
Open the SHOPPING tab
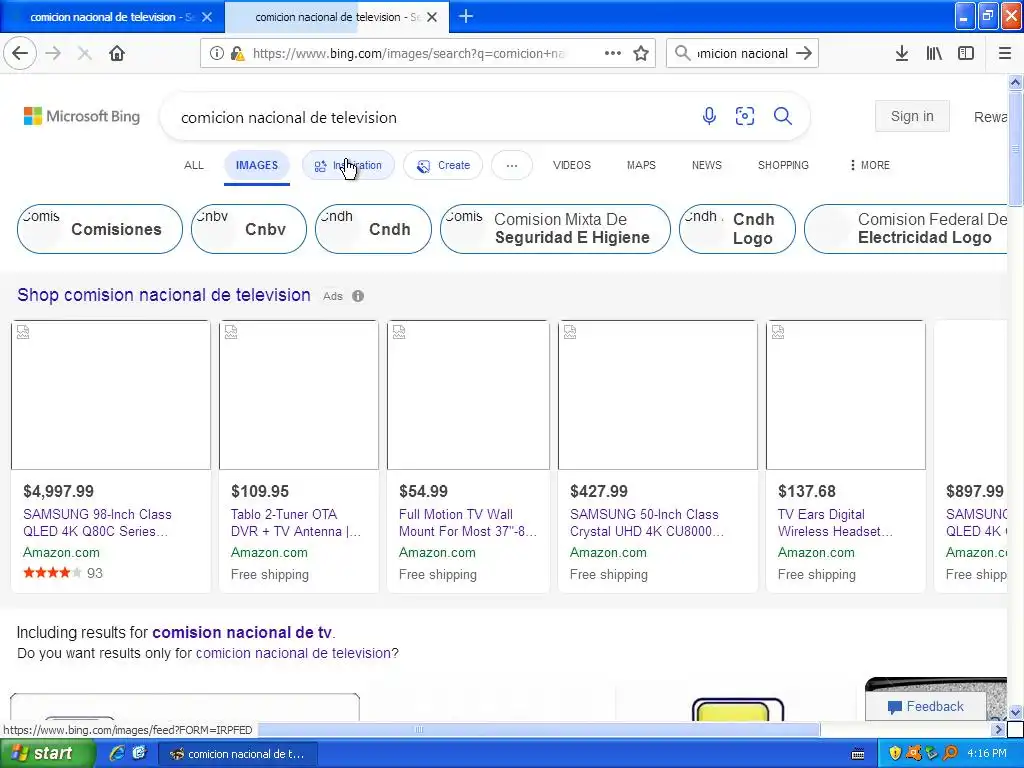[783, 165]
